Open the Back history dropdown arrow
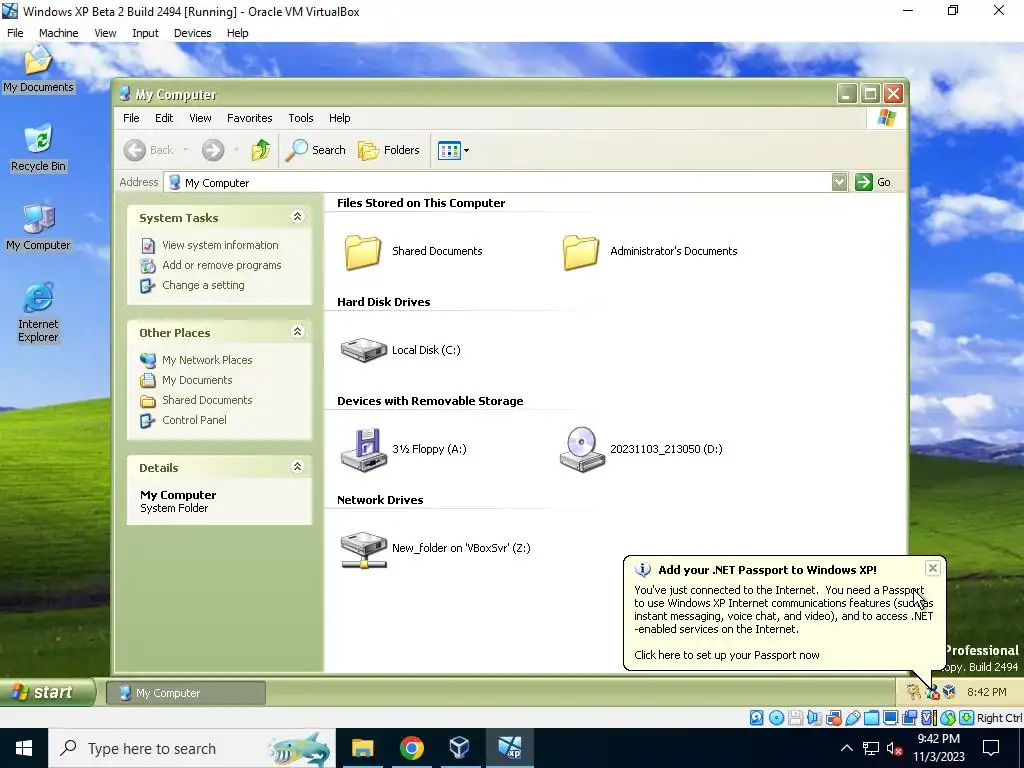 (x=185, y=150)
